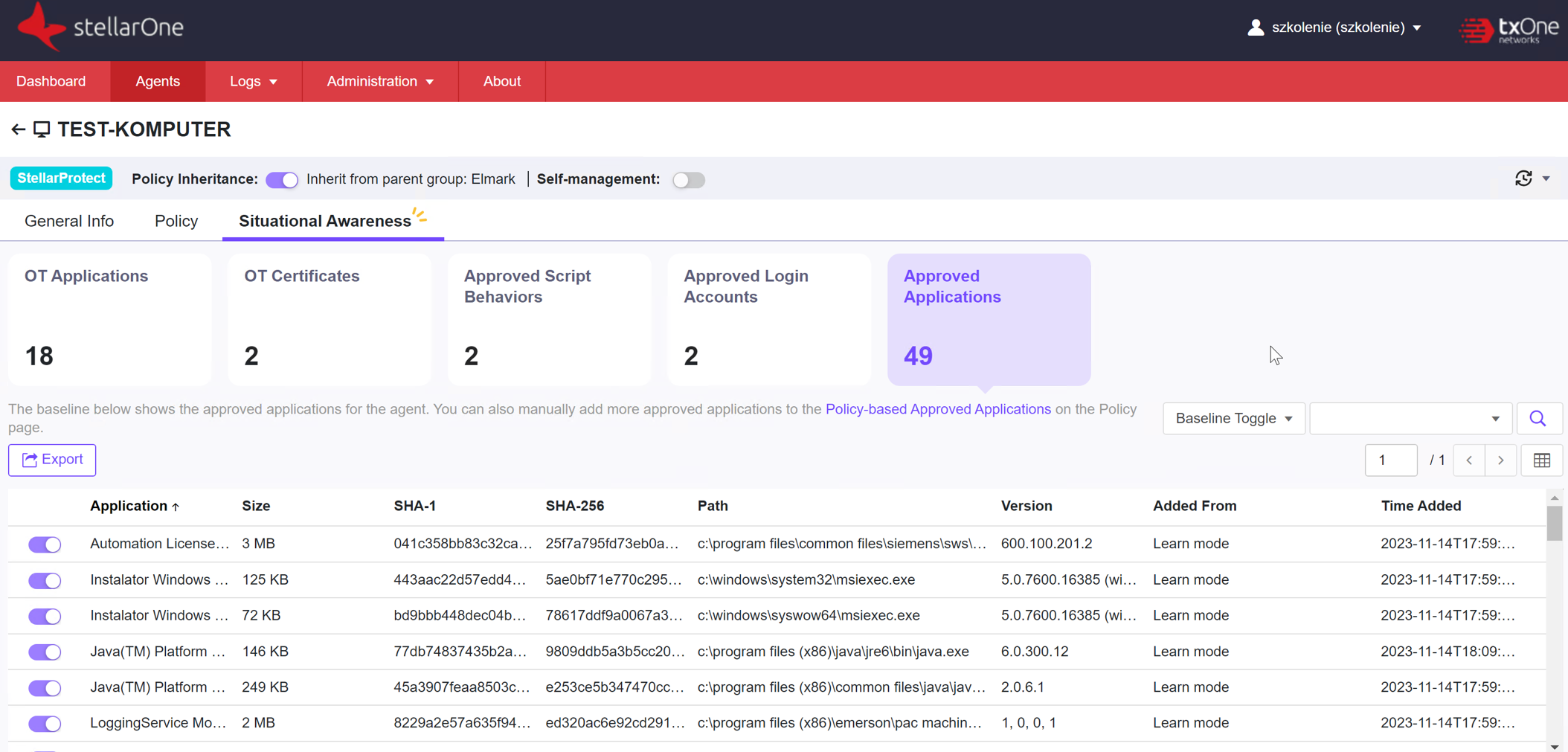The height and width of the screenshot is (752, 1568).
Task: Expand the empty filter combo box
Action: click(x=1410, y=419)
